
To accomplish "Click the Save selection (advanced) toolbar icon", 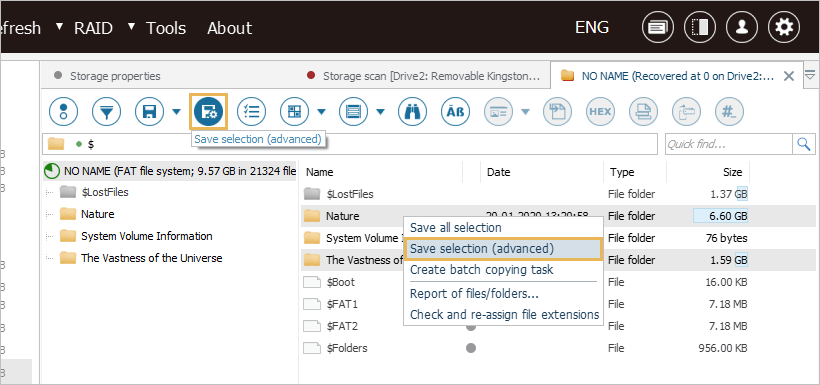I will click(x=208, y=111).
